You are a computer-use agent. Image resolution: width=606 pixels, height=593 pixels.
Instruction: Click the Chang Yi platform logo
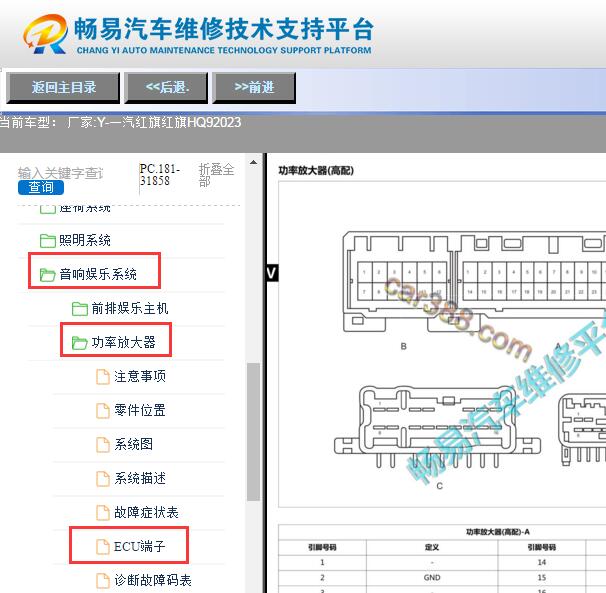click(45, 34)
